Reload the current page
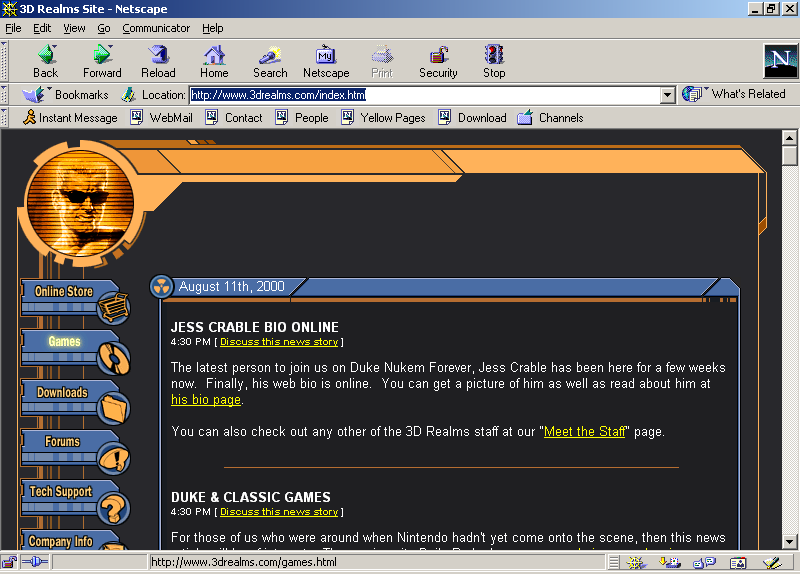This screenshot has height=574, width=800. [x=158, y=61]
